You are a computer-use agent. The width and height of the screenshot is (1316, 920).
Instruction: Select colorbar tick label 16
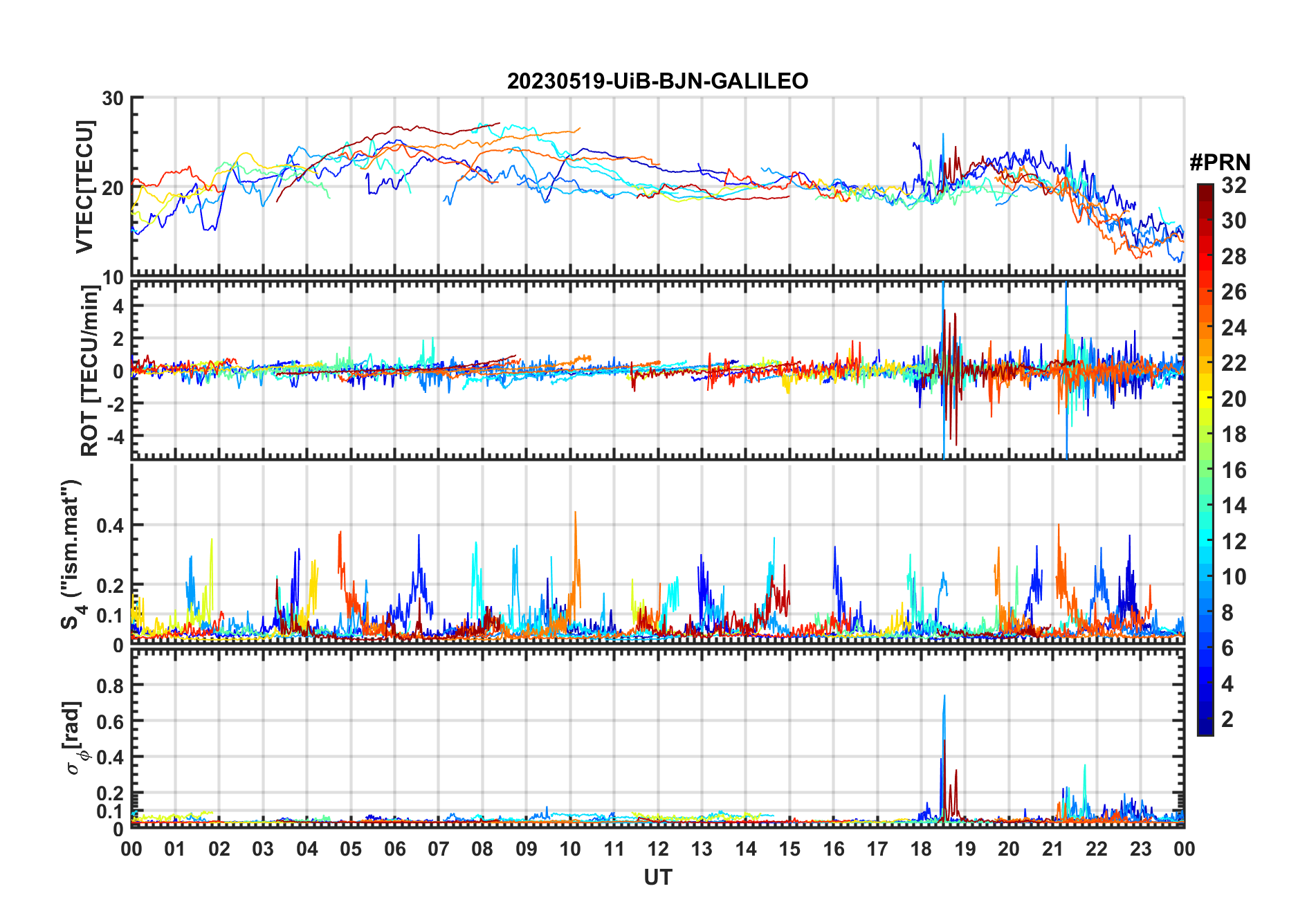coord(1234,470)
